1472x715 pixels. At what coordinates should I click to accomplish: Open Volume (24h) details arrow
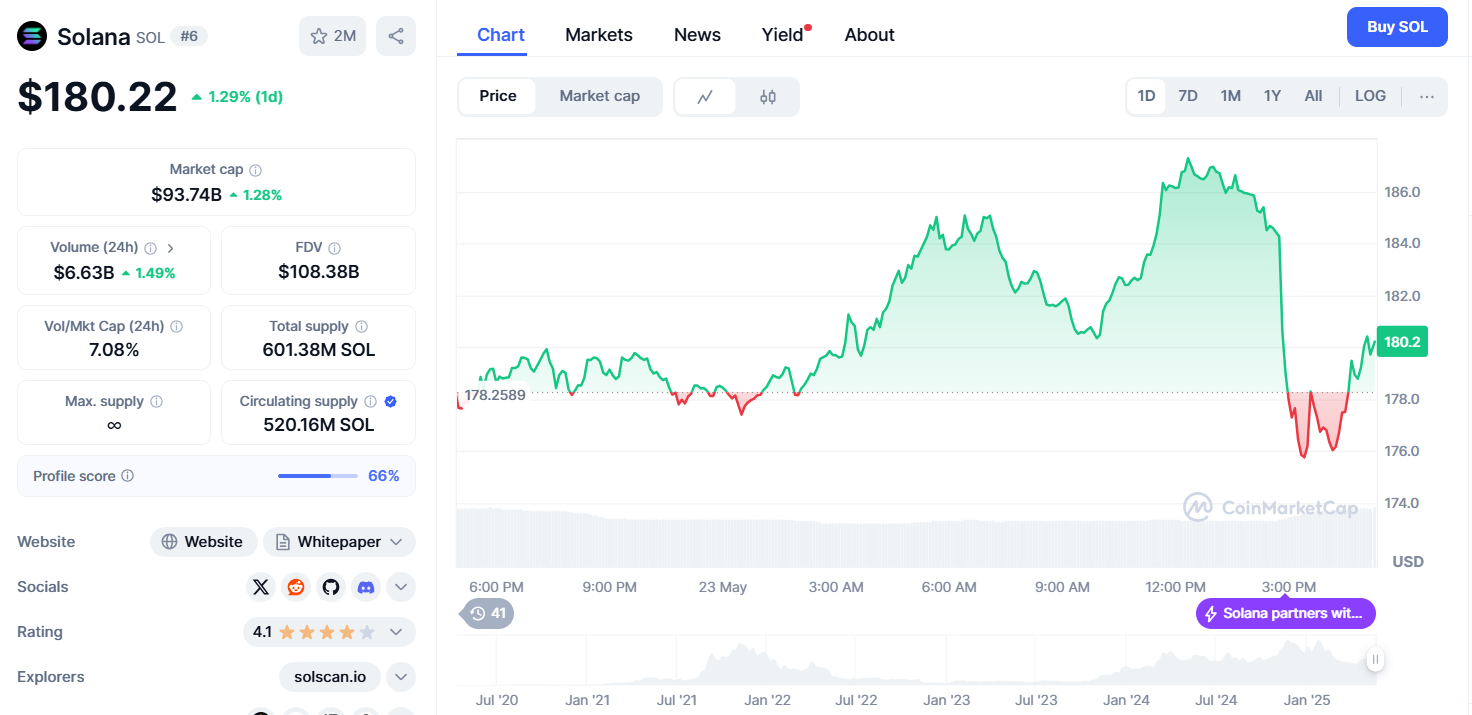pos(171,248)
